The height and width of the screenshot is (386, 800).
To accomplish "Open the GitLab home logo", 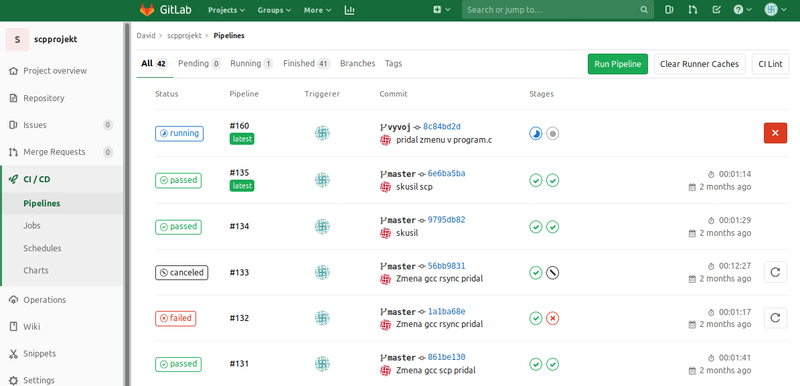I will point(166,10).
